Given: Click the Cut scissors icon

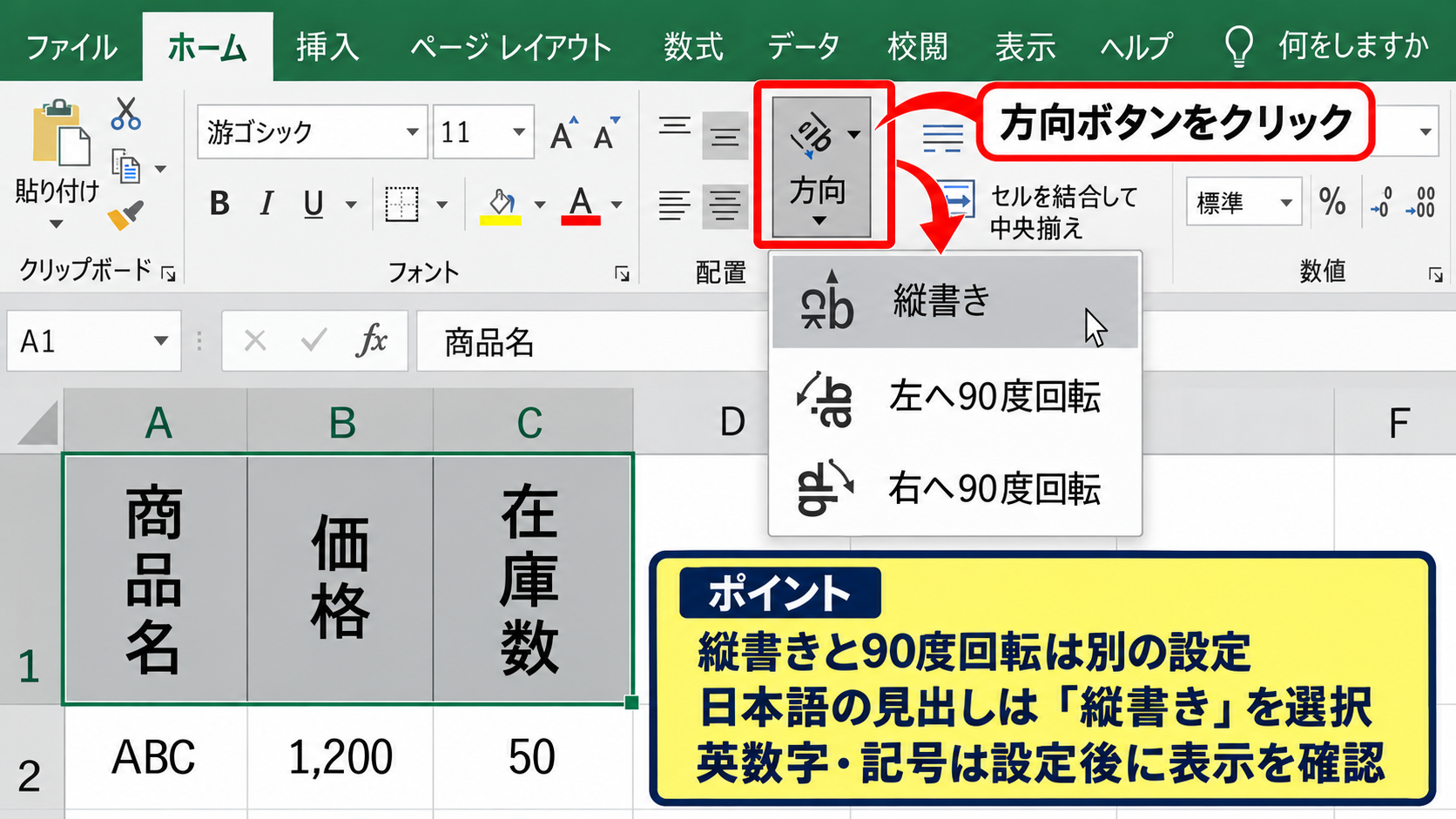Looking at the screenshot, I should [125, 114].
